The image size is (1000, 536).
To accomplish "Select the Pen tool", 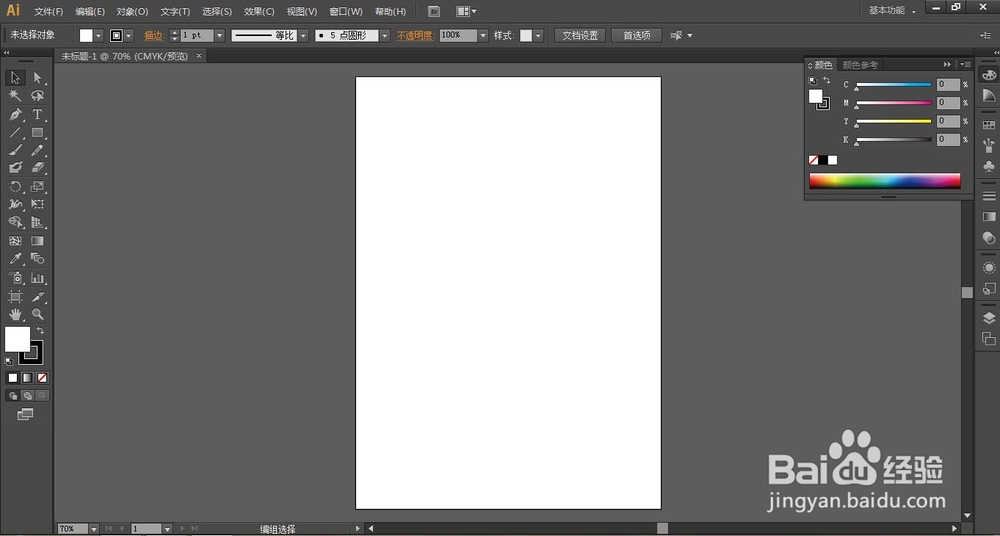I will coord(15,115).
